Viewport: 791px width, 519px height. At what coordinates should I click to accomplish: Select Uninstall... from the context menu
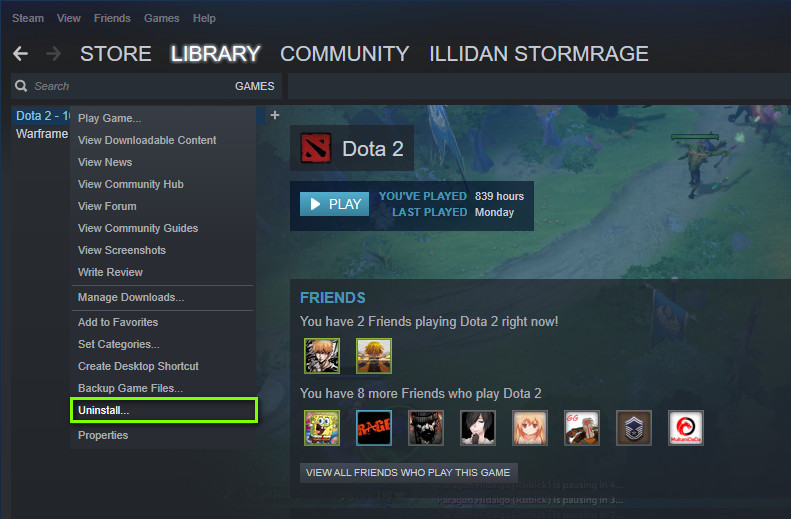(x=164, y=410)
